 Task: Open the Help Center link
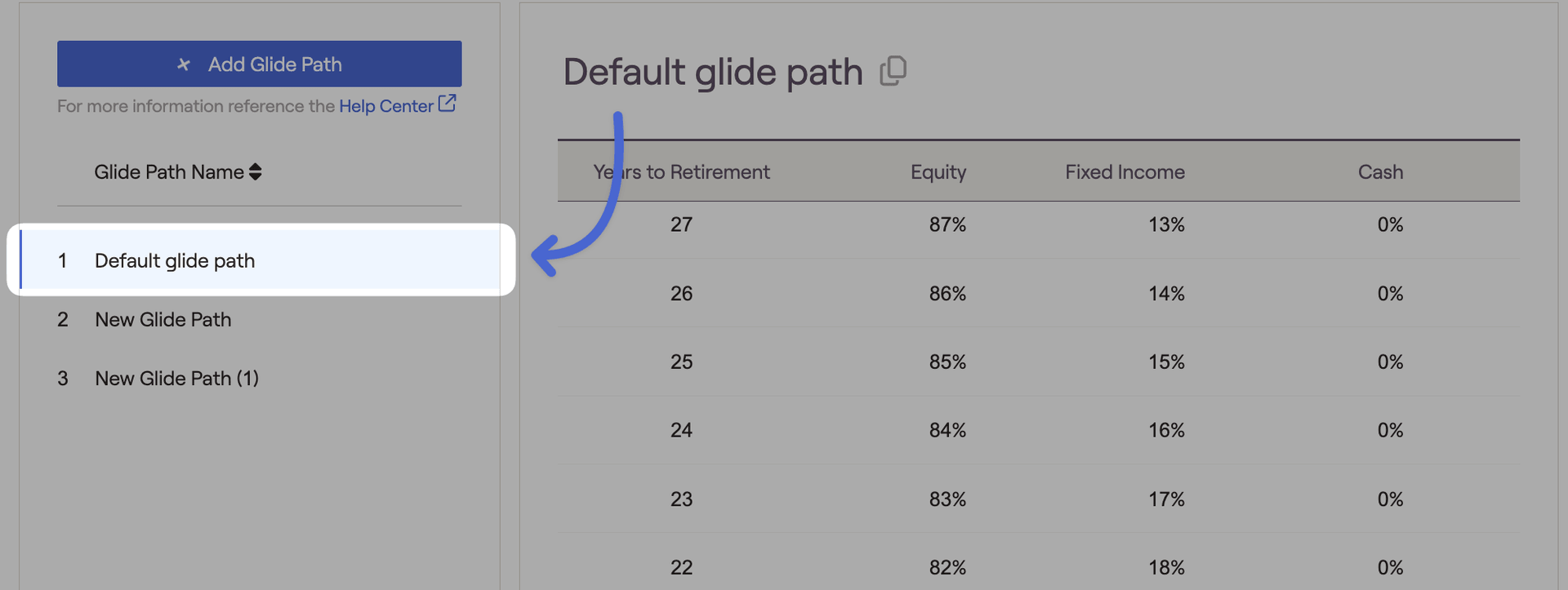(385, 106)
